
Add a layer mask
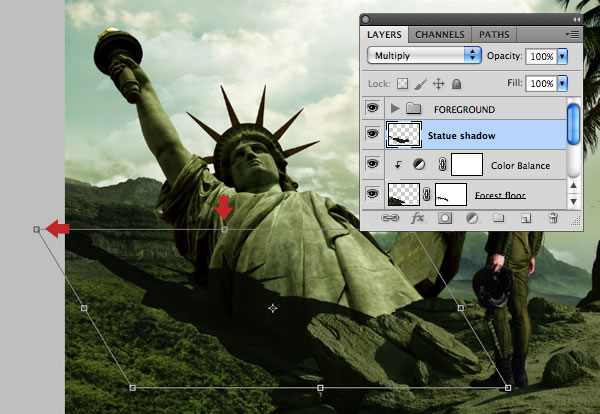(x=445, y=218)
